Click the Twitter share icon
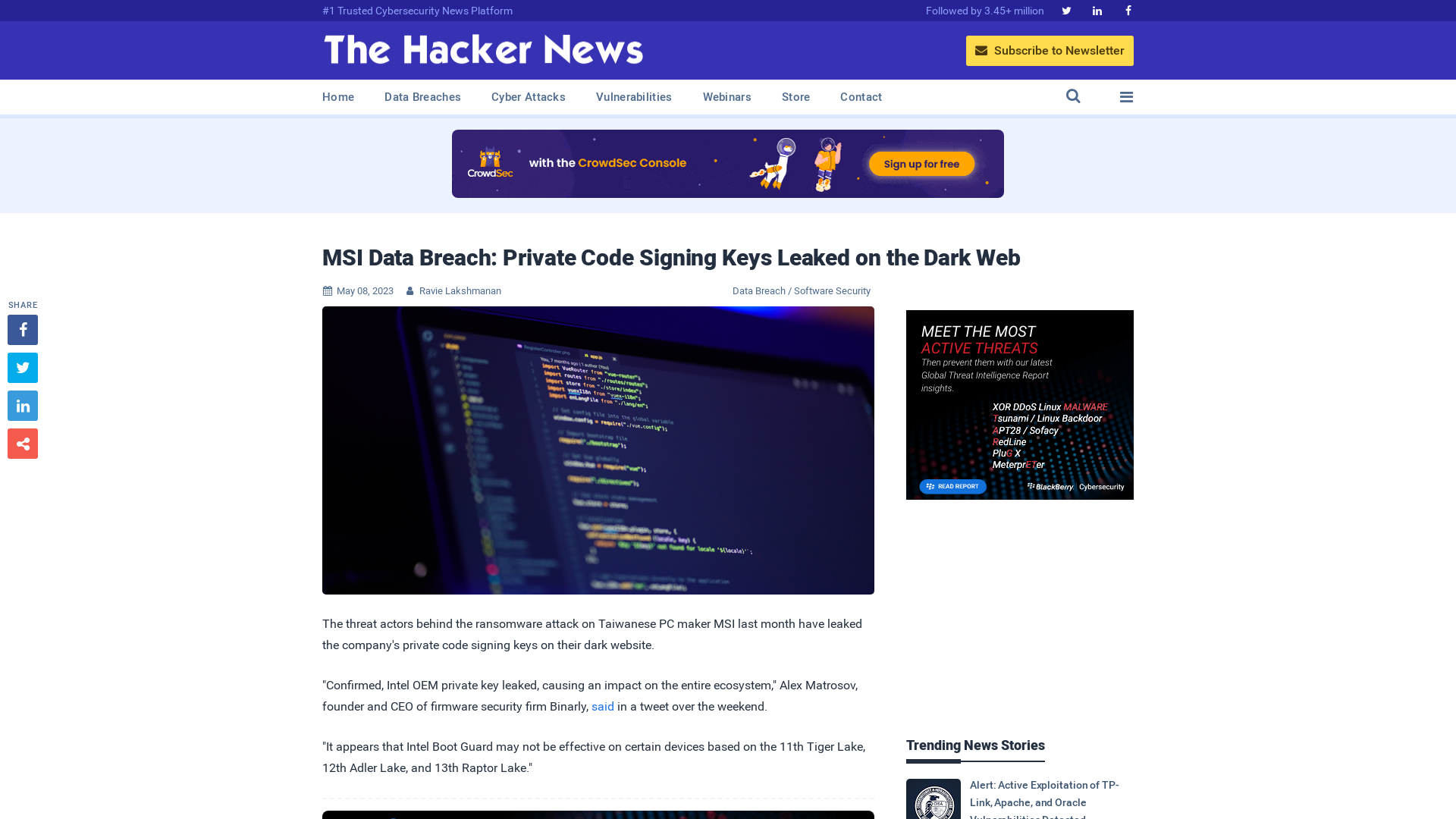This screenshot has width=1456, height=819. point(22,367)
